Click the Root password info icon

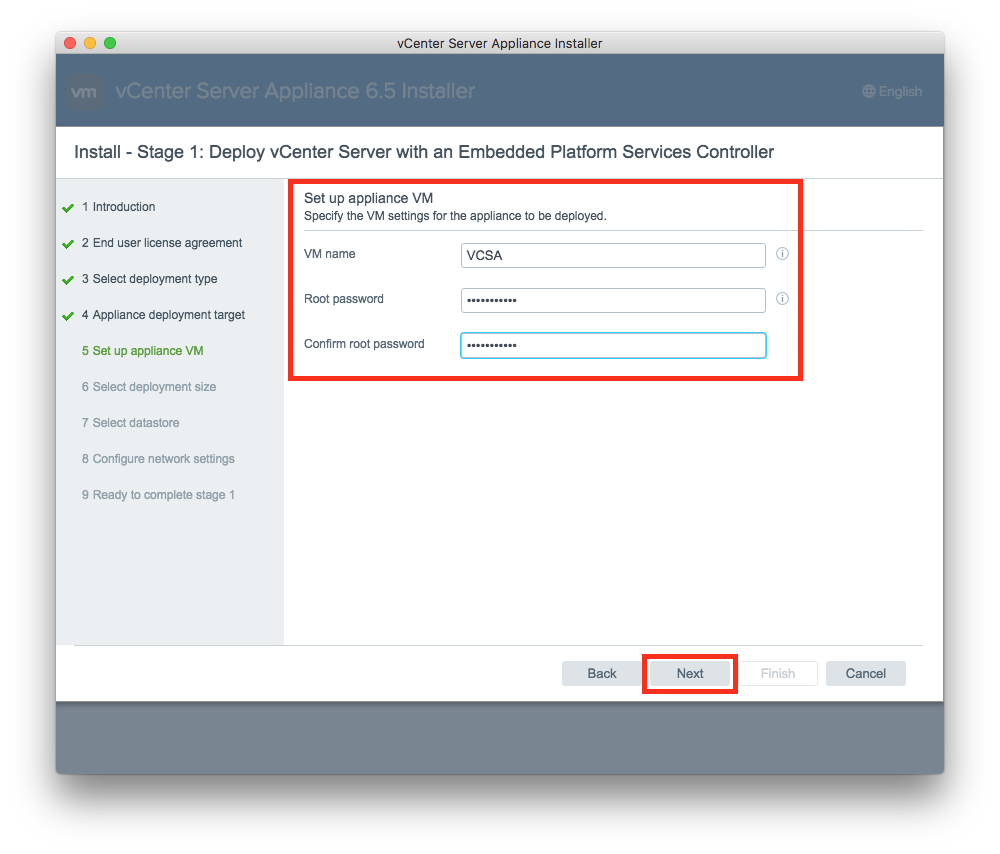(x=782, y=298)
